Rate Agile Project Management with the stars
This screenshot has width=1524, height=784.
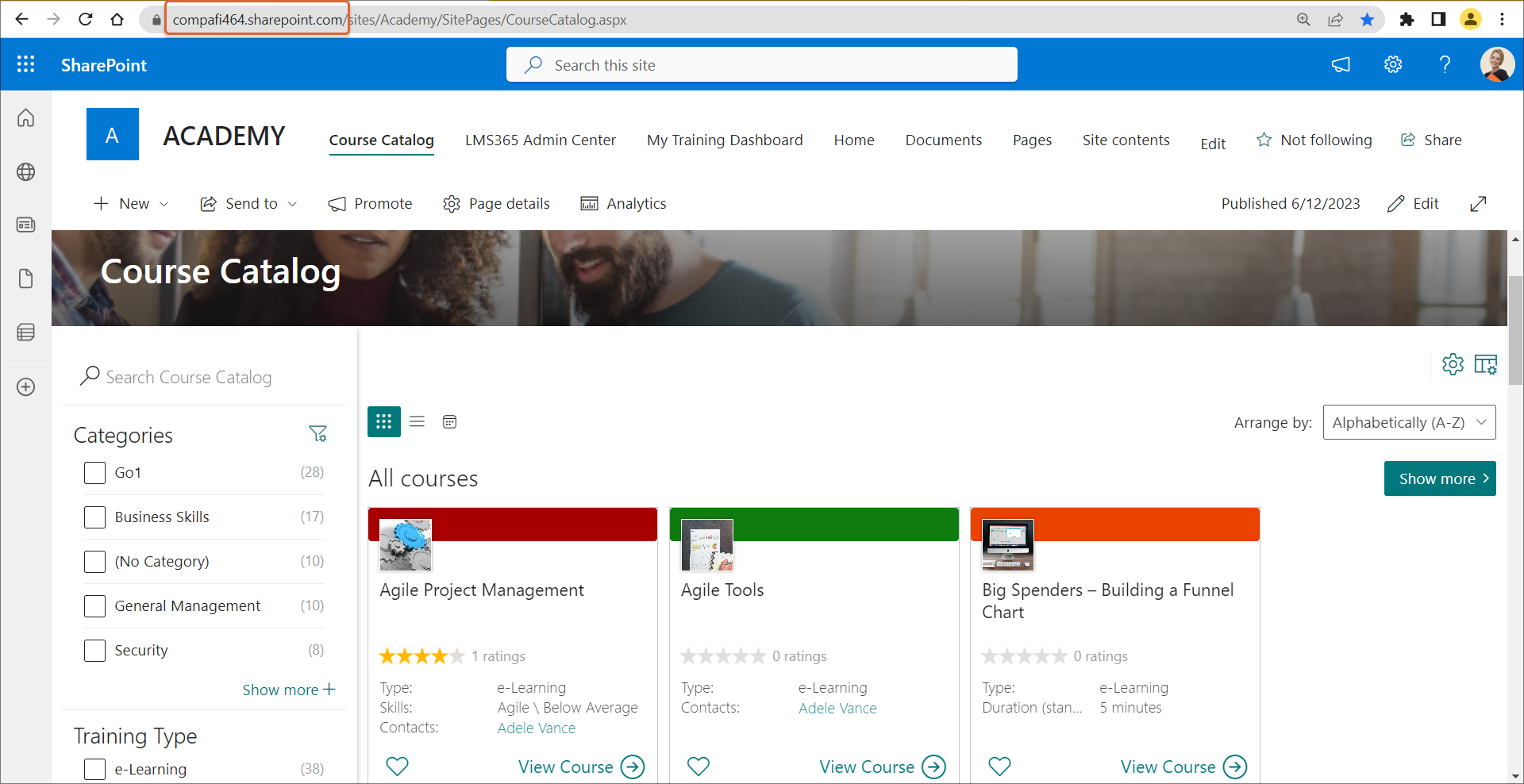421,656
